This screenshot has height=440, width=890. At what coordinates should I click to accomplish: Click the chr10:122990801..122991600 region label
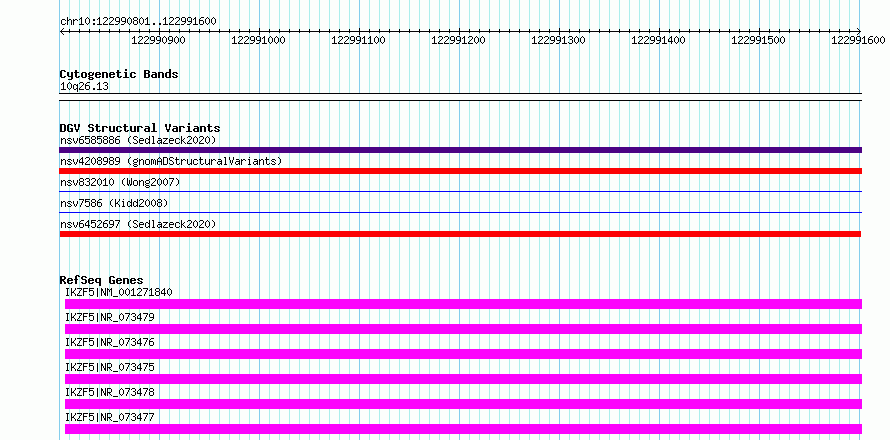tap(138, 21)
